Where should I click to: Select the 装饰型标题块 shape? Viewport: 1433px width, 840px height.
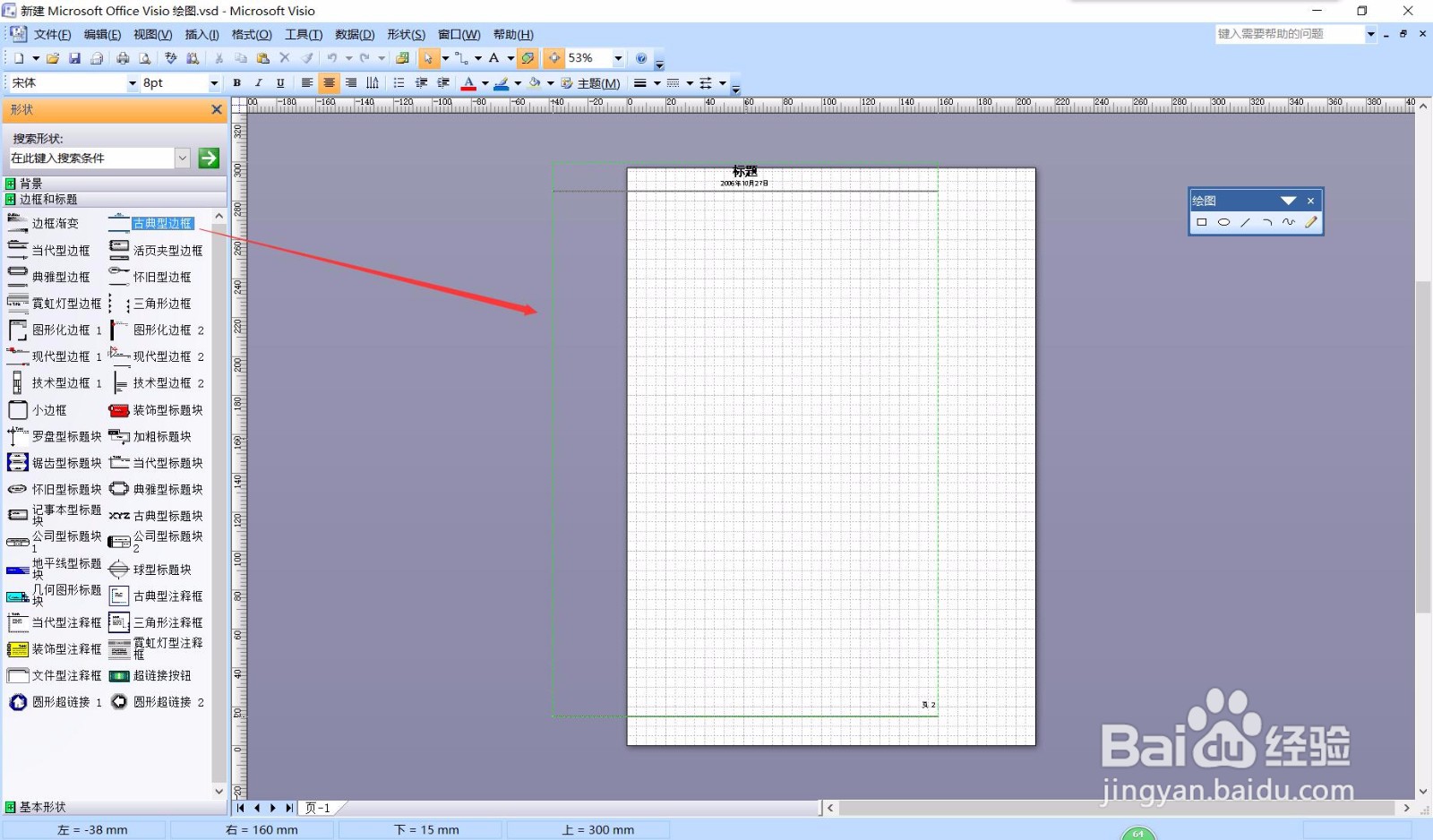coord(156,410)
